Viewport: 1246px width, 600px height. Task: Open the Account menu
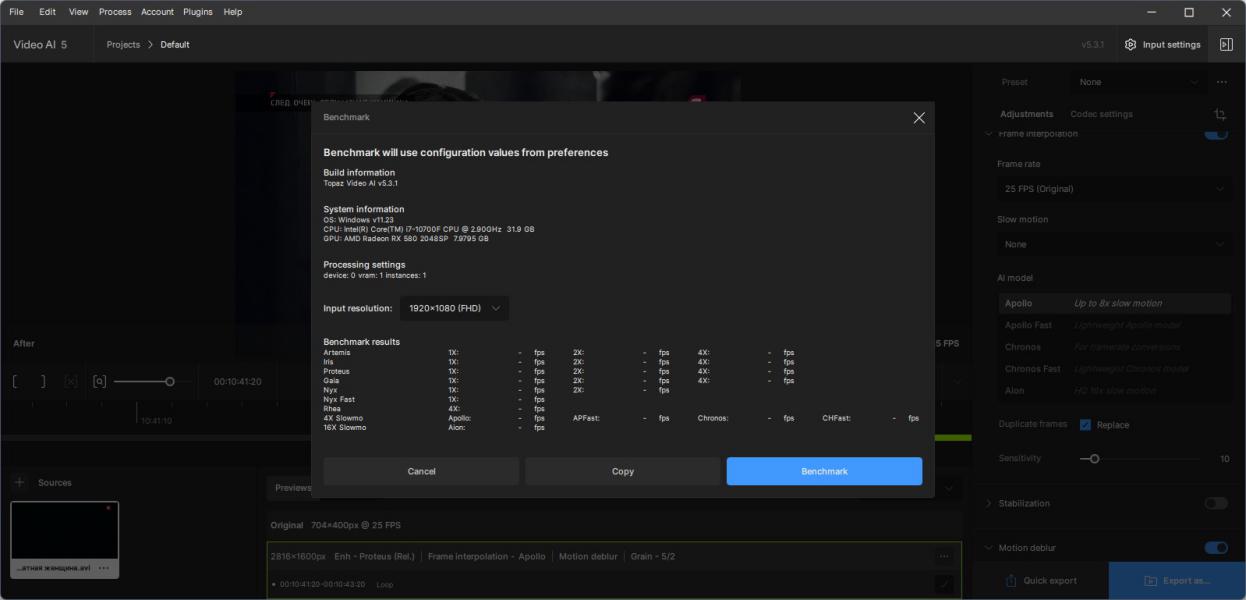(x=157, y=12)
